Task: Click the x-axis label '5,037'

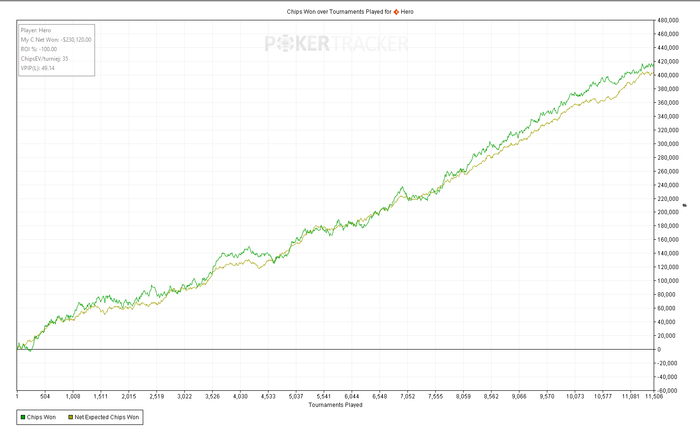Action: click(296, 396)
